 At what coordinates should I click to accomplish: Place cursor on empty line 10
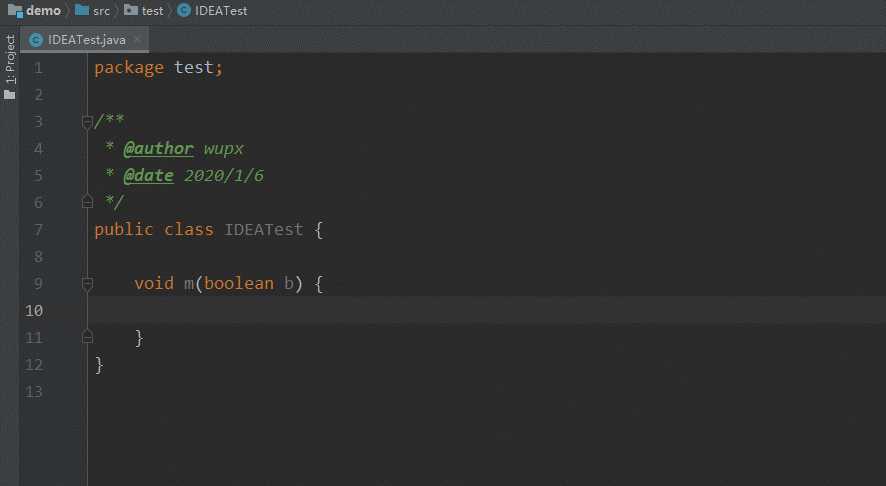486,310
